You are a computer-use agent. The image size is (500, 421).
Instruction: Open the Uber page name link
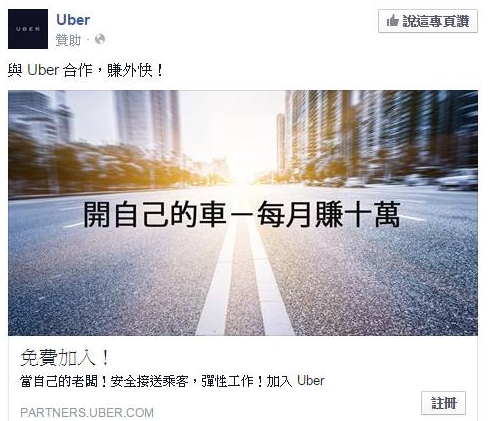(x=73, y=20)
